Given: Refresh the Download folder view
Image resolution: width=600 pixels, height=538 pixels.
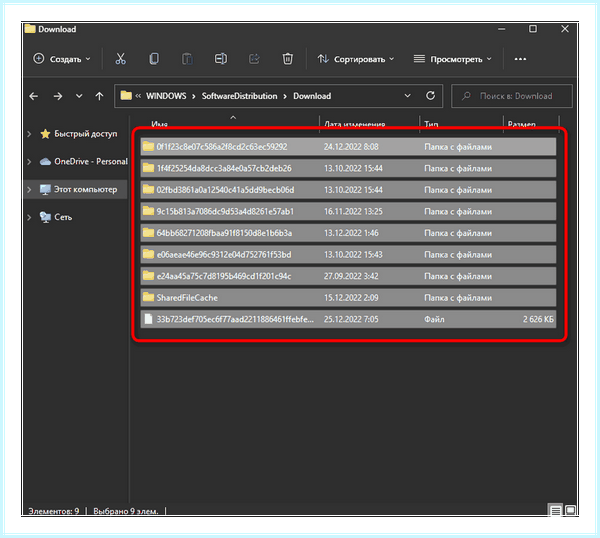Looking at the screenshot, I should click(430, 96).
